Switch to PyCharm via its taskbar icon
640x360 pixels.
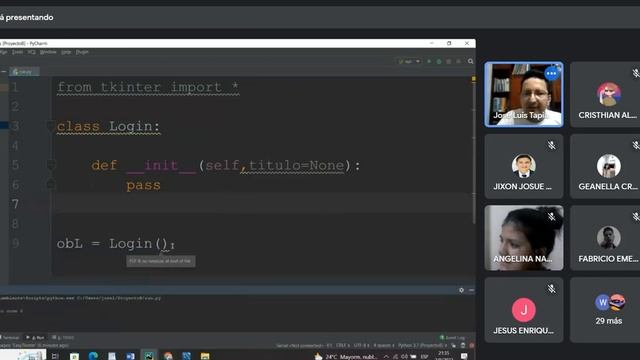149,356
